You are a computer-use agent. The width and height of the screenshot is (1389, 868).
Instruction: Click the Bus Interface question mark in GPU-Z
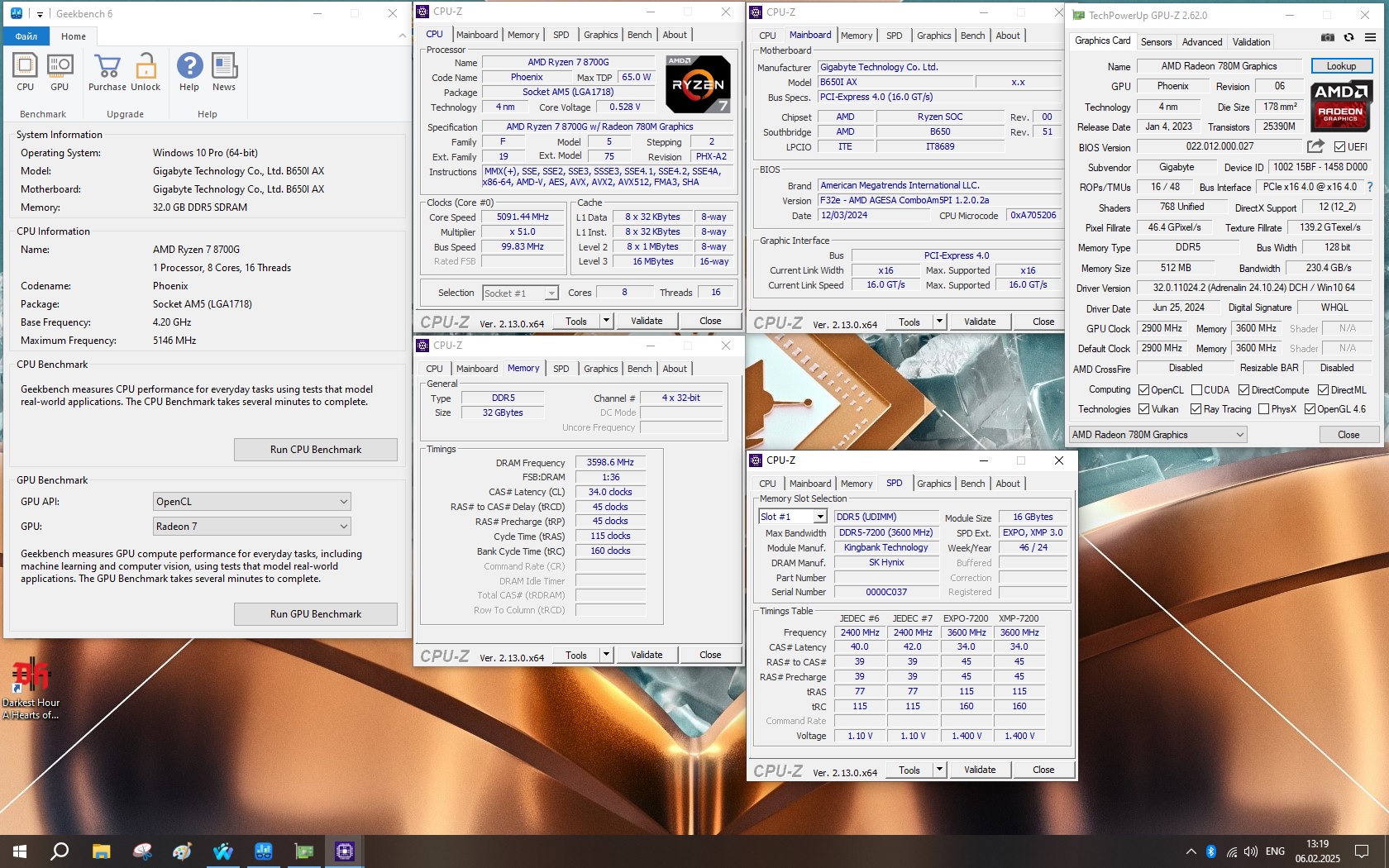coord(1370,187)
